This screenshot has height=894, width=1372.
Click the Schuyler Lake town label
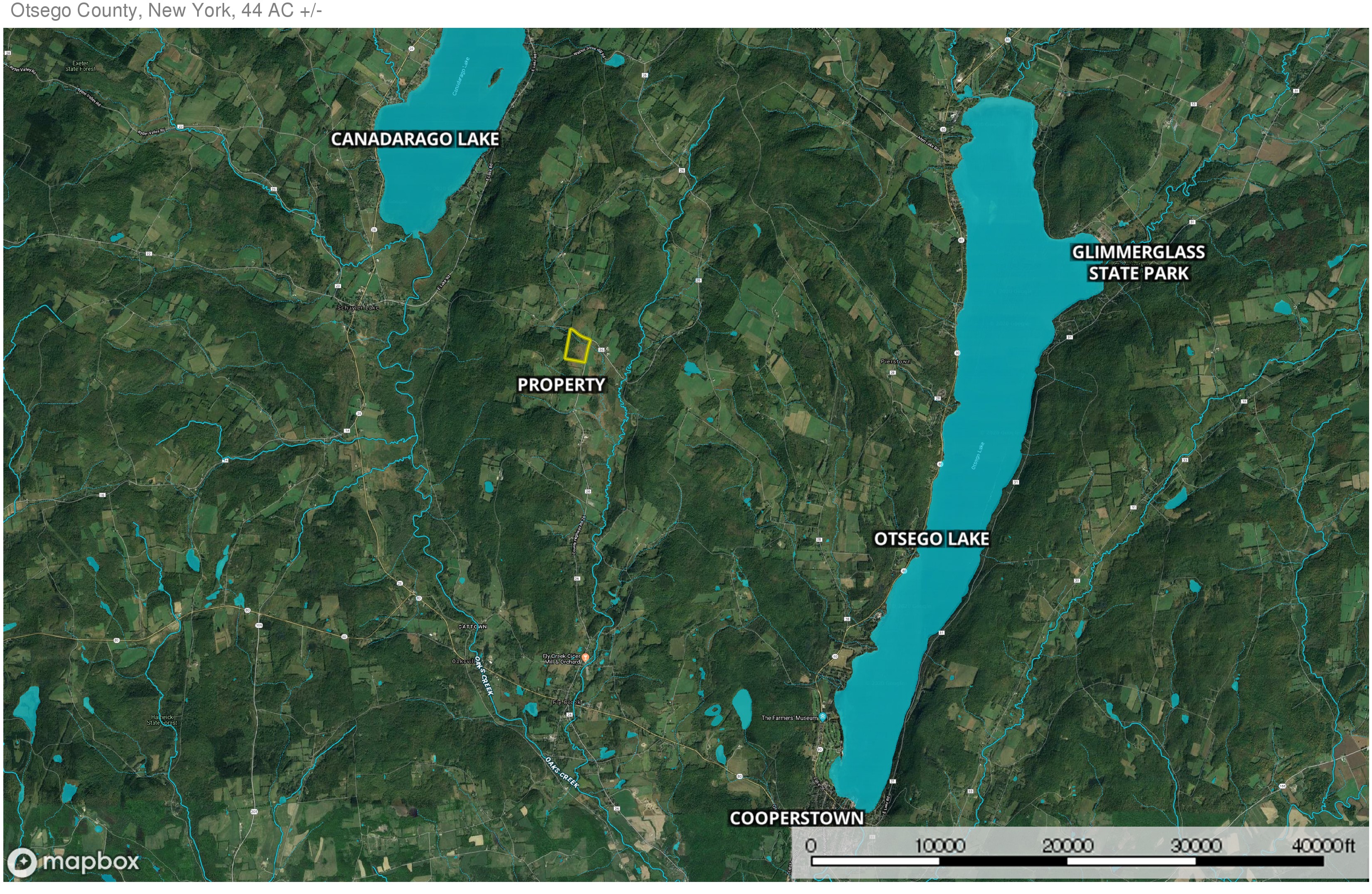click(x=358, y=308)
